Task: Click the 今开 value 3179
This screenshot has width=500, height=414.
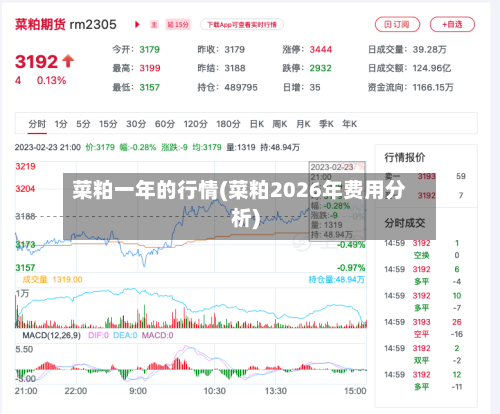Action: (x=149, y=50)
